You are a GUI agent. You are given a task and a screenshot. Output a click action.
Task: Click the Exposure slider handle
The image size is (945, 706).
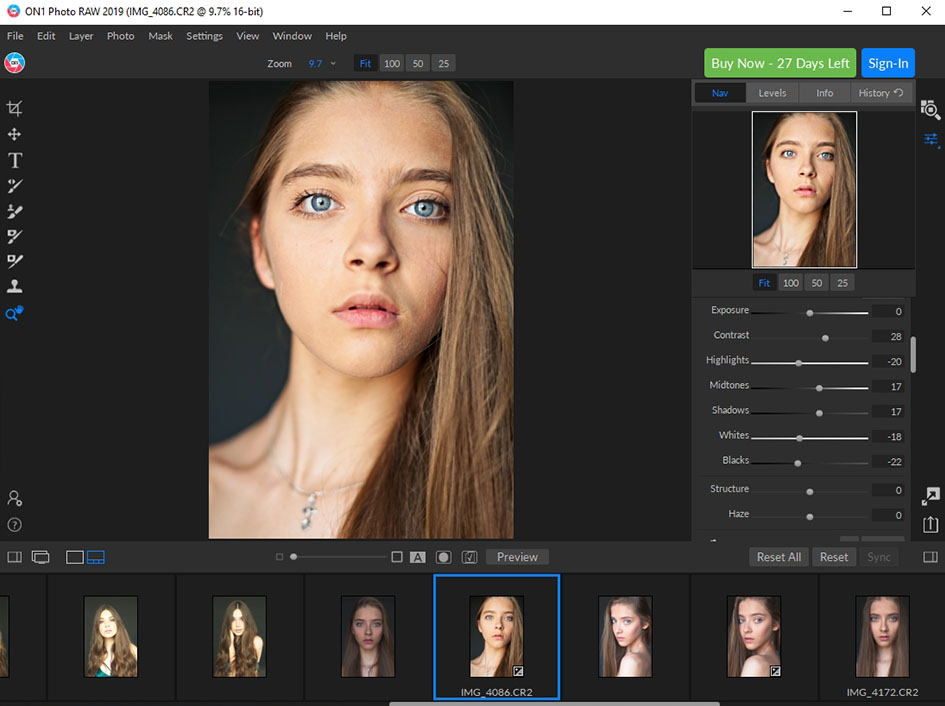pos(812,311)
